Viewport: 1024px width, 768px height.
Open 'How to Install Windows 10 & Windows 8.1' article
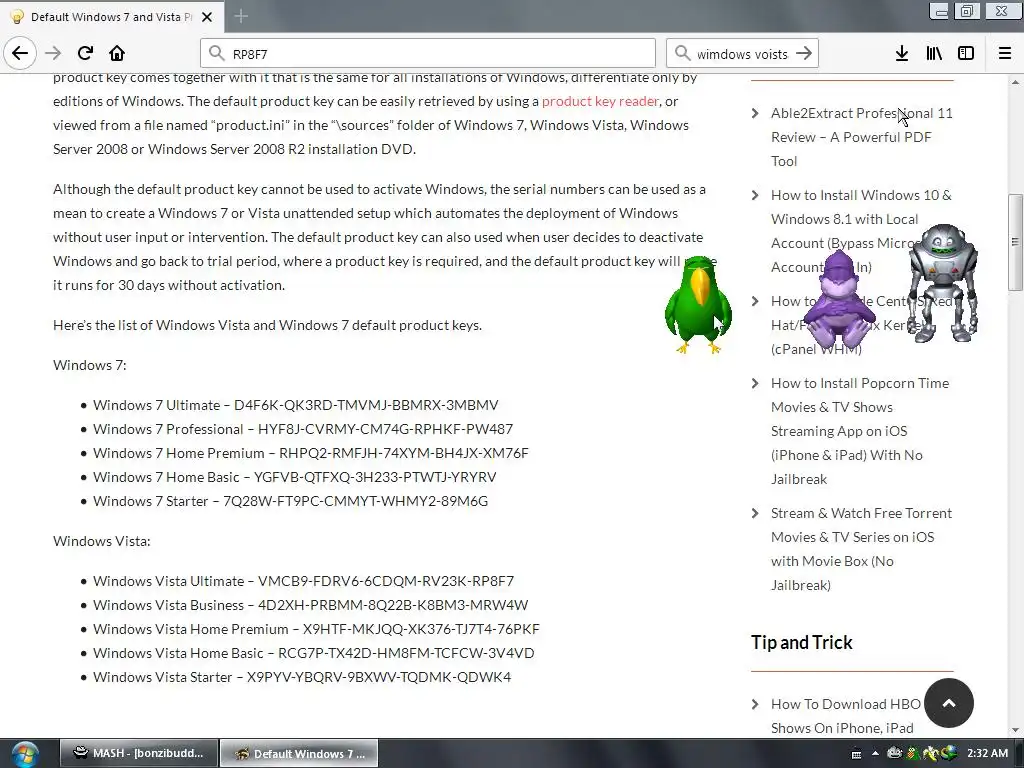(x=861, y=231)
